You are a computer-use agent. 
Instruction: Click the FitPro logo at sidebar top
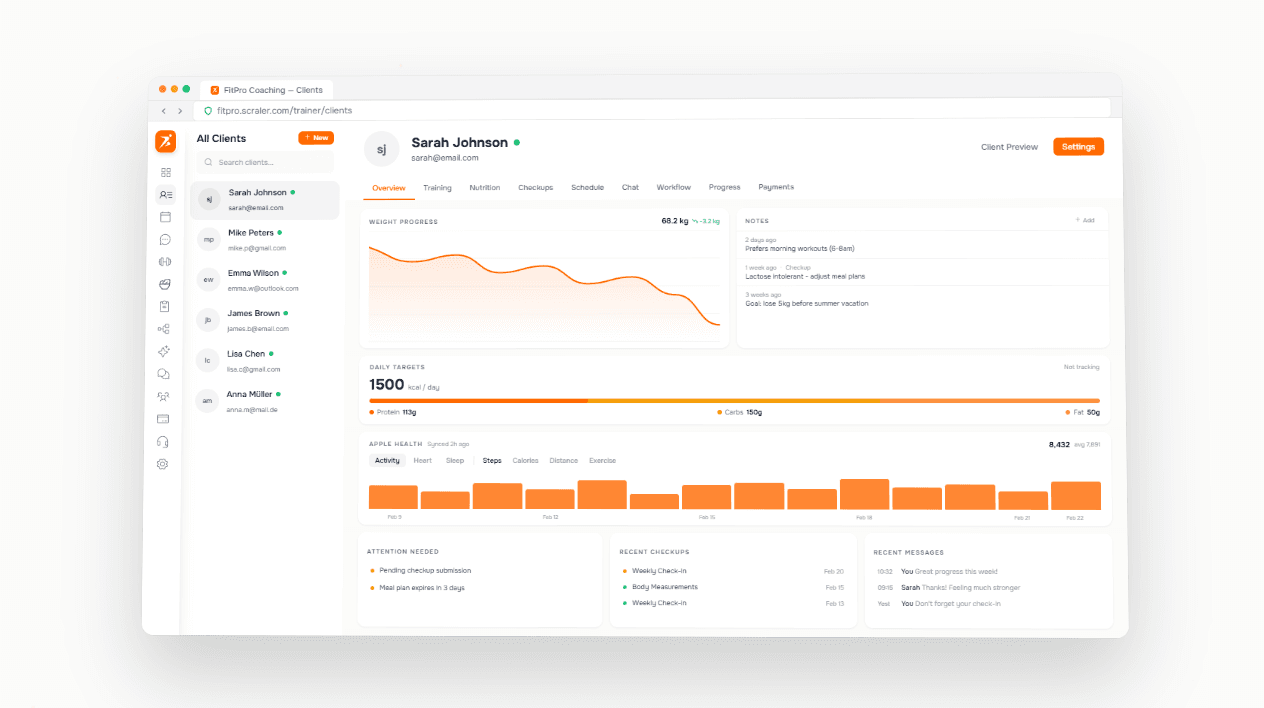pyautogui.click(x=164, y=141)
